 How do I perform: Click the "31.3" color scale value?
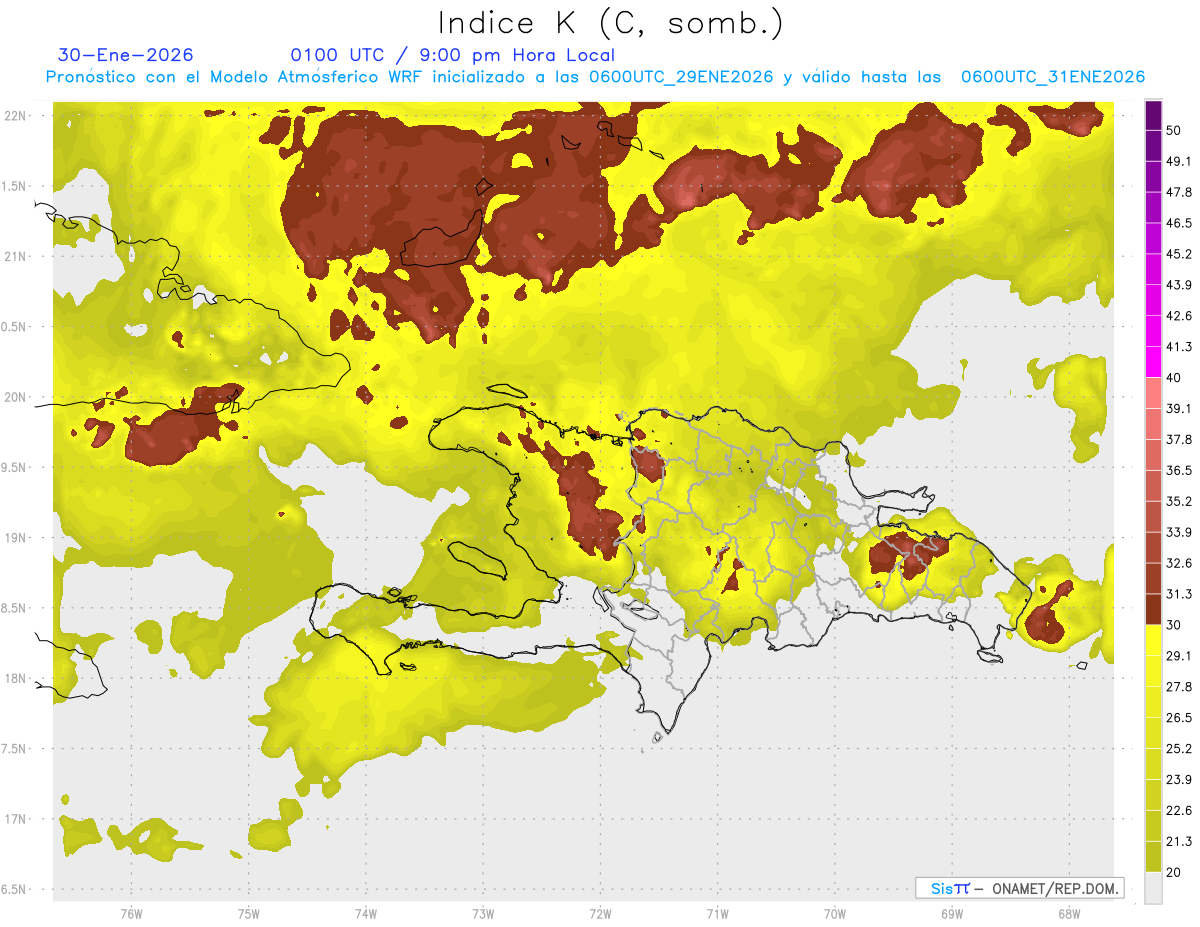[x=1179, y=594]
